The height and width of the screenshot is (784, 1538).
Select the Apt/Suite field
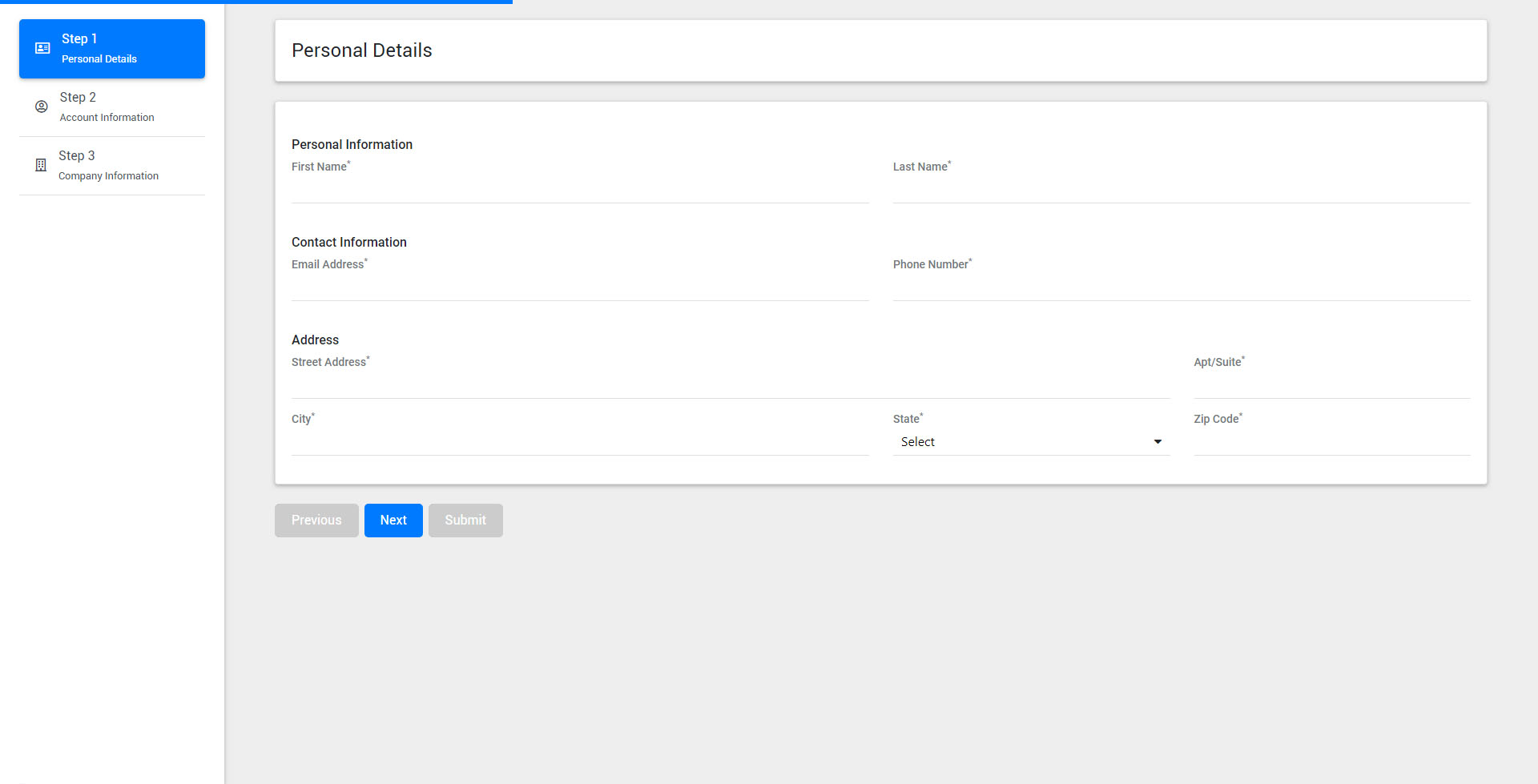pos(1332,385)
